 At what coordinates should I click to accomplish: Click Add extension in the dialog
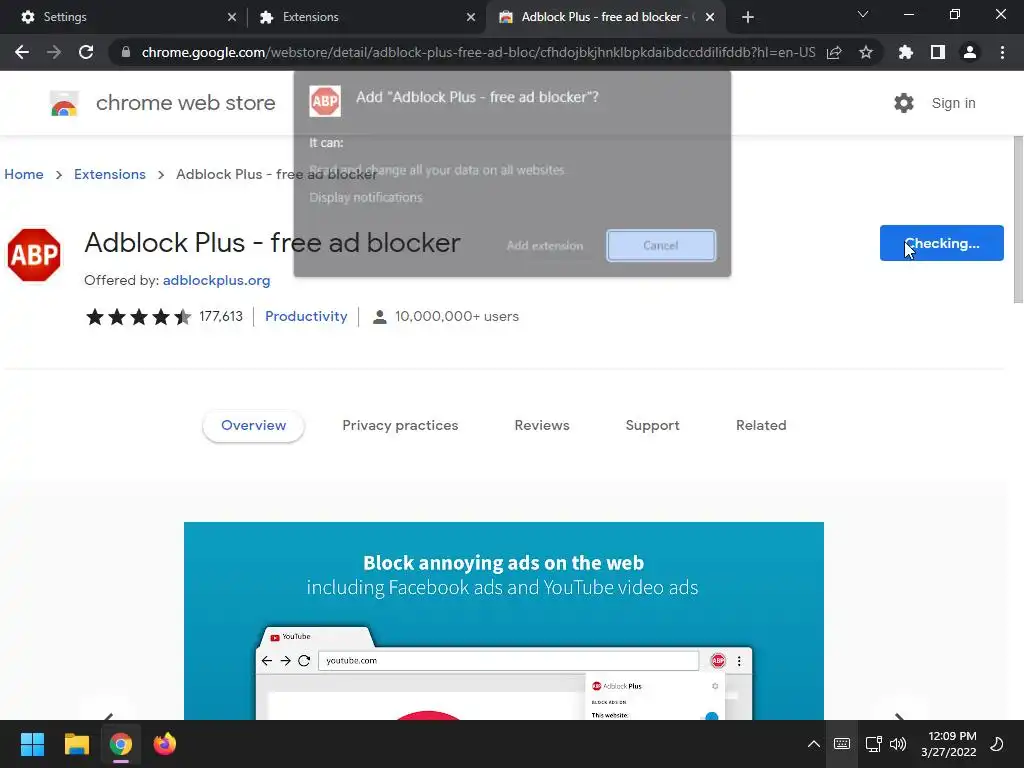[545, 246]
